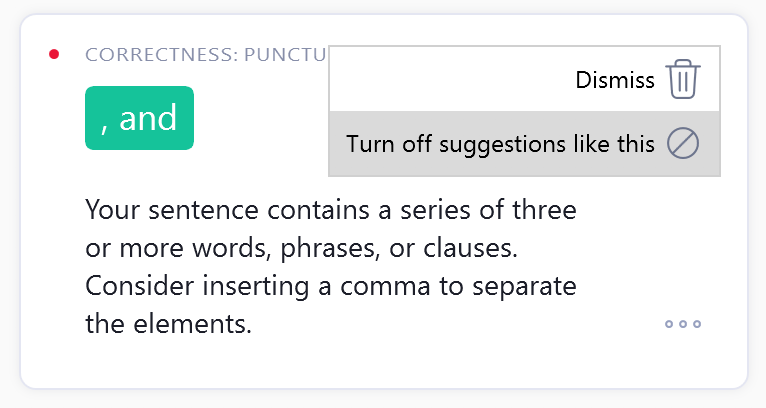Disable this suggestion type via the slashed-circle icon
766x408 pixels.
(683, 144)
